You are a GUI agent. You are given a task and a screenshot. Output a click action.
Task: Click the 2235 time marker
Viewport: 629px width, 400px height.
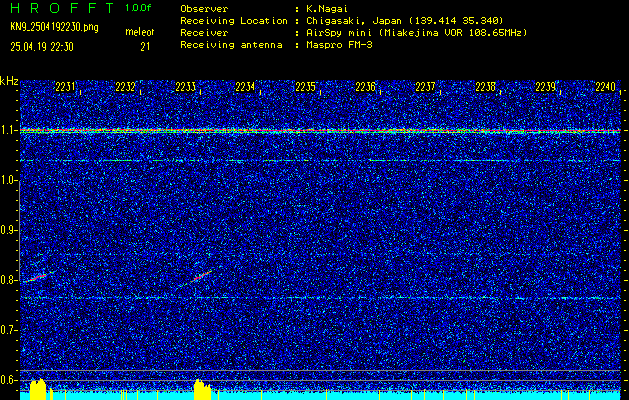point(305,87)
